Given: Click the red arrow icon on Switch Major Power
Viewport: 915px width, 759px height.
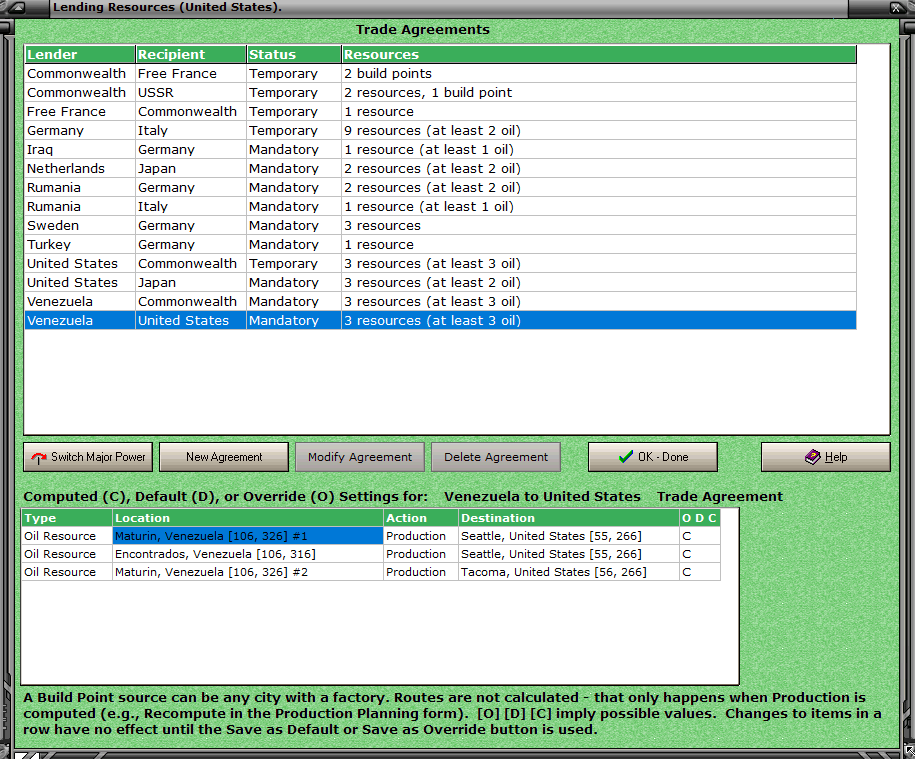Looking at the screenshot, I should point(39,458).
